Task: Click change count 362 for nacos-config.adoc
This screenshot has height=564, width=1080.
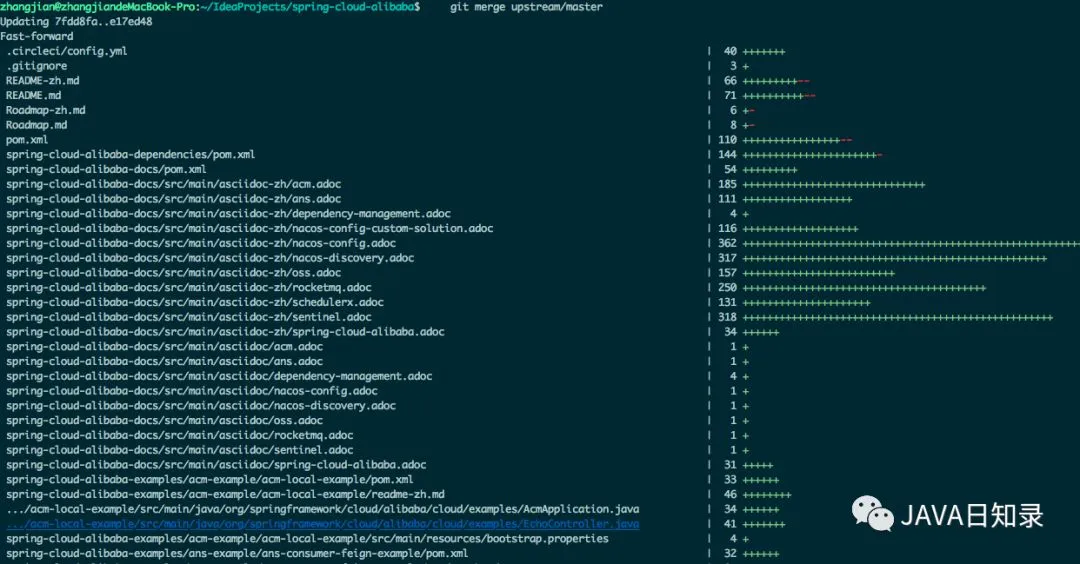Action: 727,243
